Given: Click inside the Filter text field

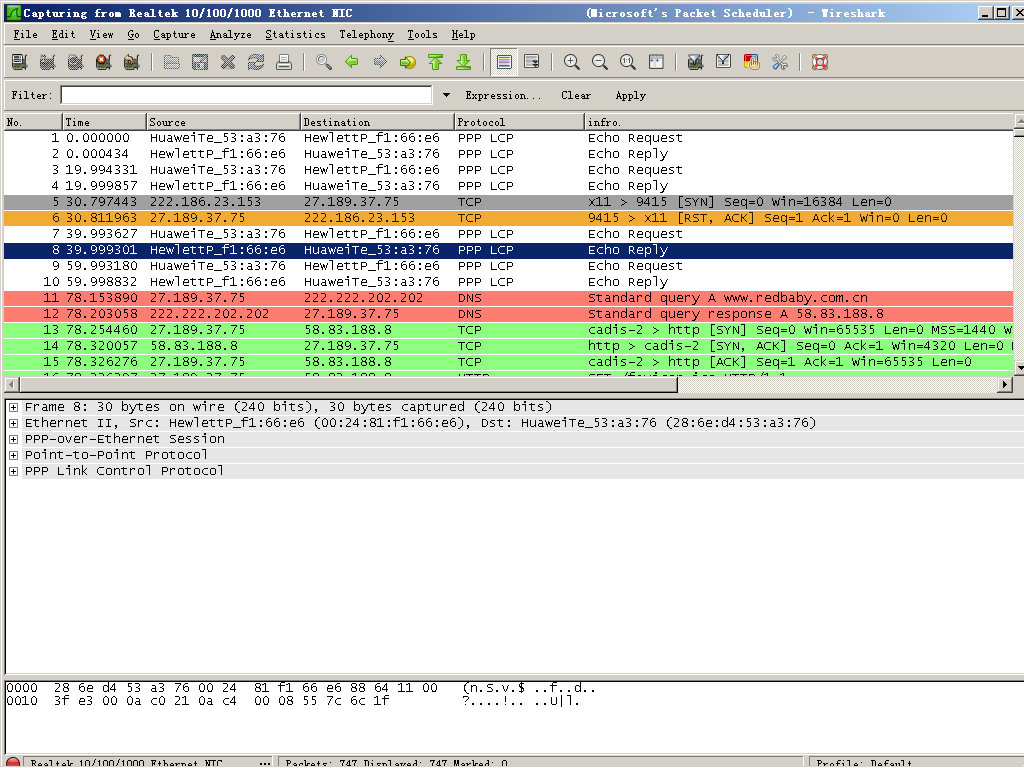Looking at the screenshot, I should click(x=246, y=95).
